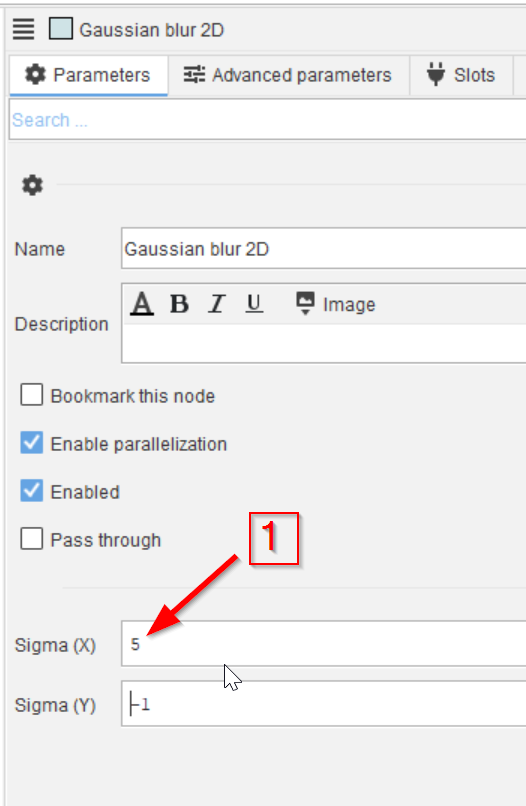Click the sliders icon for Advanced parameters
The image size is (526, 806).
pyautogui.click(x=194, y=75)
